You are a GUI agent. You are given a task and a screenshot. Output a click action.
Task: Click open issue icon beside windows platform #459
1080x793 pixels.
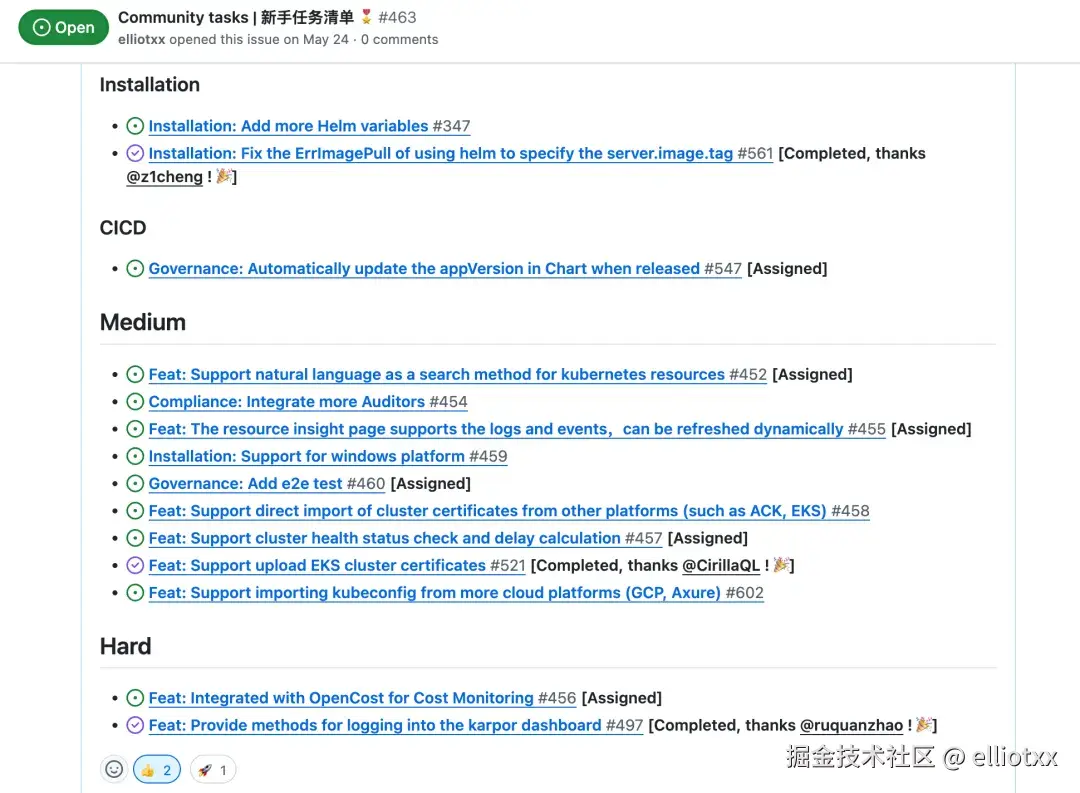pyautogui.click(x=136, y=456)
